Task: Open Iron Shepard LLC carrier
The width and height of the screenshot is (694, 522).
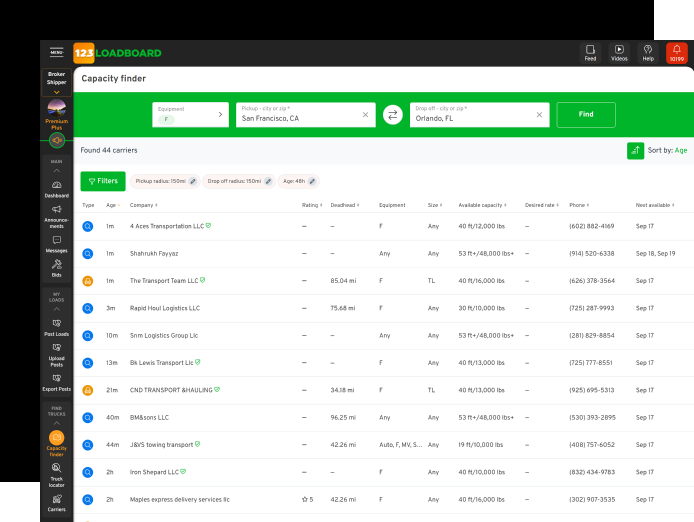Action: [x=154, y=472]
